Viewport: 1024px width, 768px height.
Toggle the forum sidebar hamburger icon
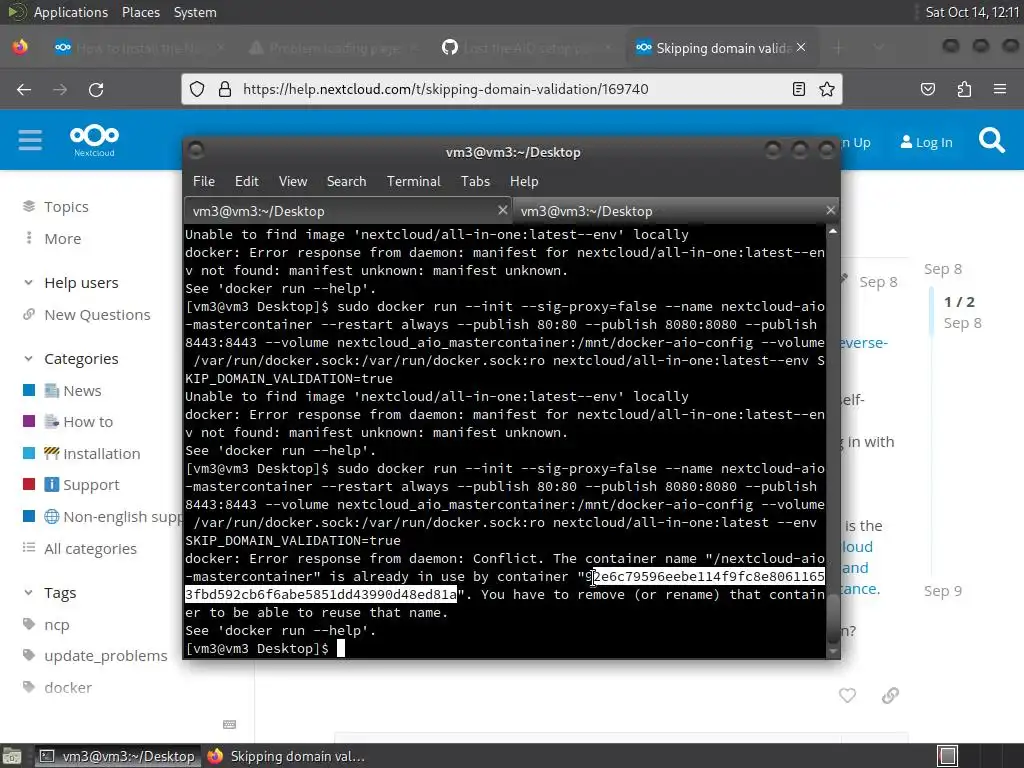point(30,140)
